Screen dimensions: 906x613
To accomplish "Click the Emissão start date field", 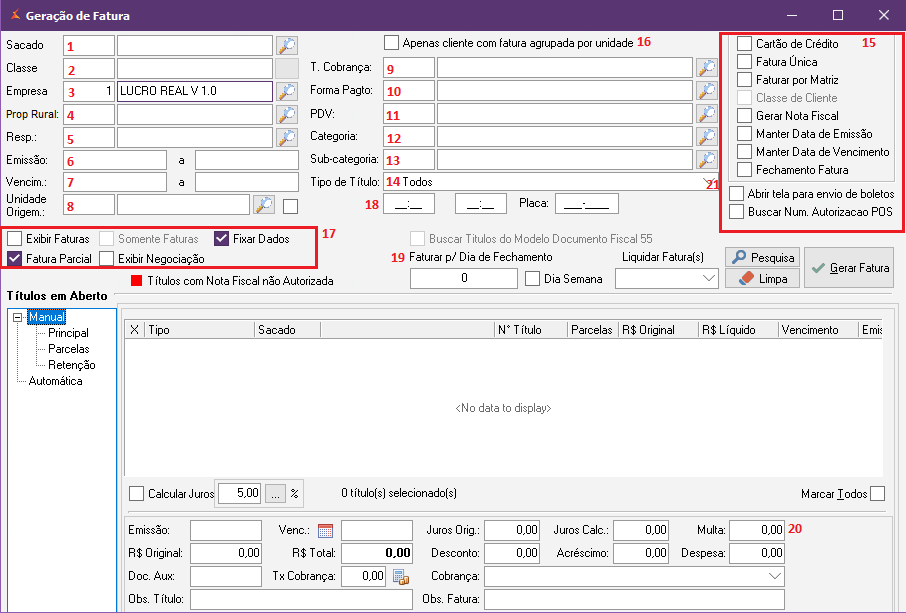I will point(115,160).
